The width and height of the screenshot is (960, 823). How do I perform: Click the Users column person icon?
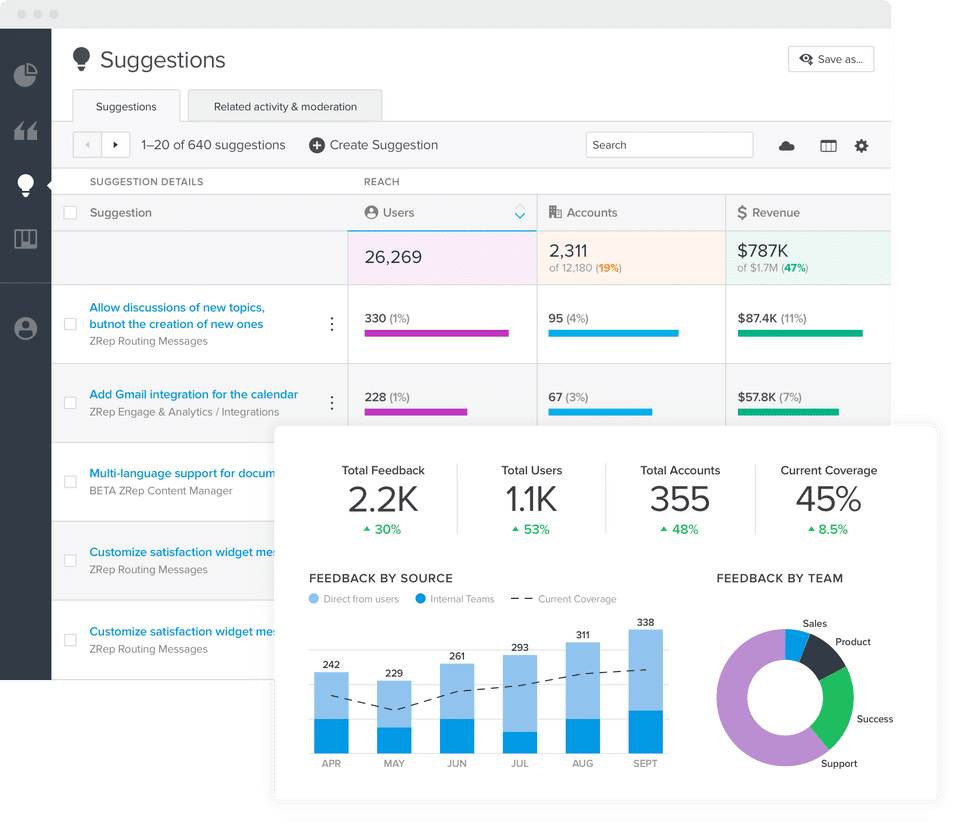pos(371,212)
